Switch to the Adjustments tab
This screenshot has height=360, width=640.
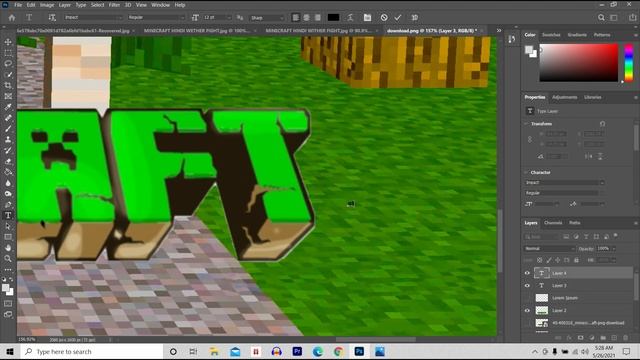[564, 98]
